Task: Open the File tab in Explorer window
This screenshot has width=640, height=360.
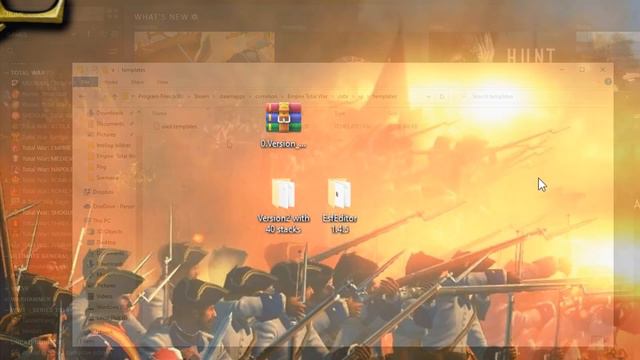Action: (x=85, y=82)
